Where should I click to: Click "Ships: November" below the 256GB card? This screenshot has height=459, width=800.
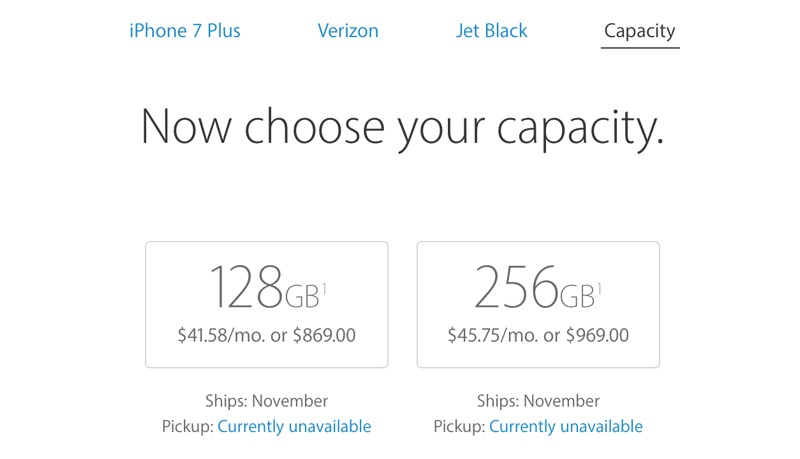pyautogui.click(x=538, y=401)
